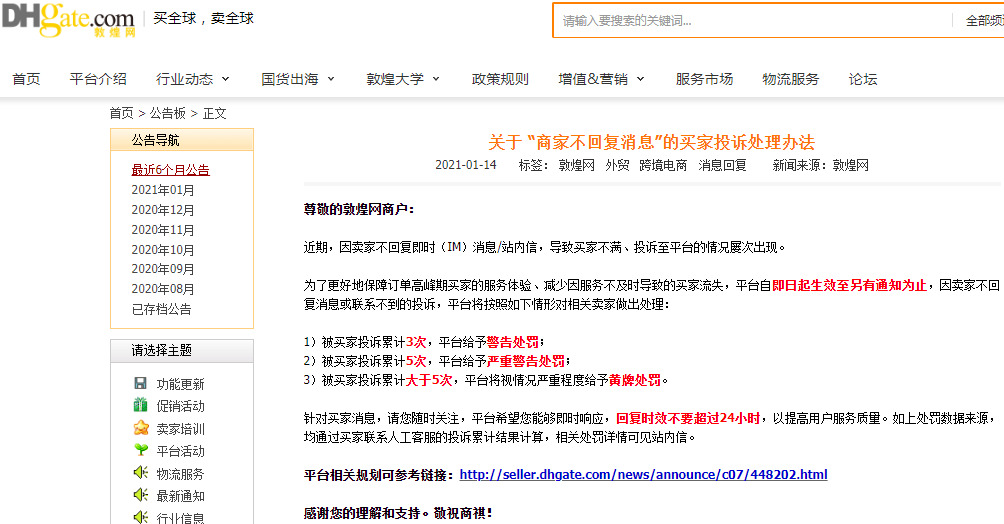1004x524 pixels.
Task: Open the 政策规则 navigation item
Action: click(x=500, y=79)
